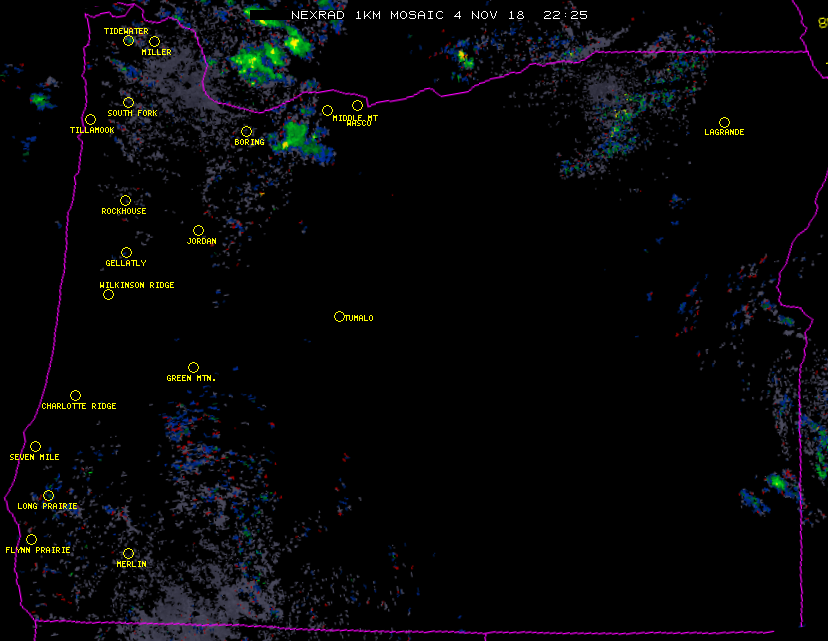The height and width of the screenshot is (641, 828).
Task: Click the Charlotte Ridge station circle
Action: pyautogui.click(x=75, y=395)
